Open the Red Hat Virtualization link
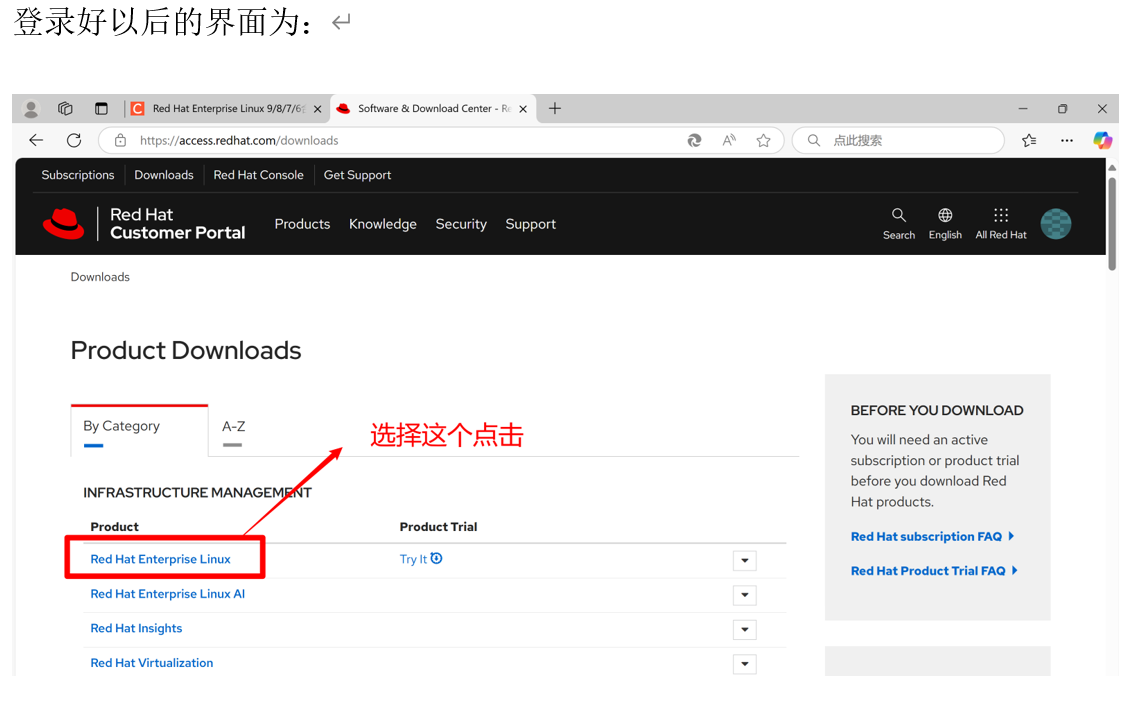 [x=151, y=662]
